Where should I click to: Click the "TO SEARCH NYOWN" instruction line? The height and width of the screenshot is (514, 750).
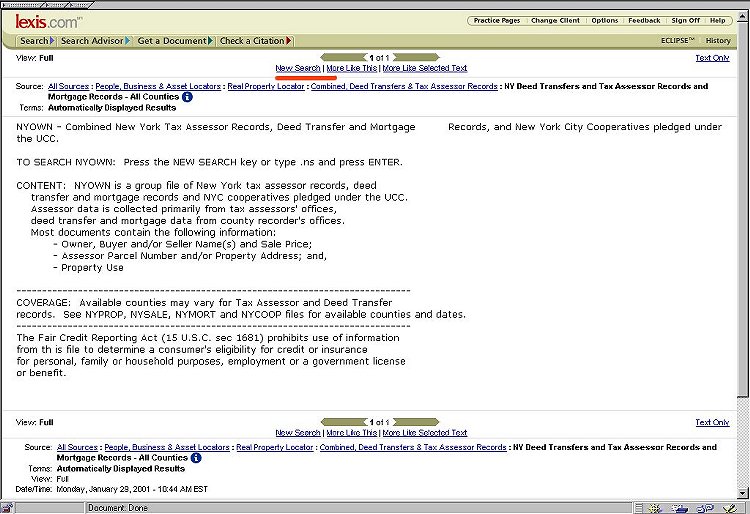pyautogui.click(x=210, y=162)
